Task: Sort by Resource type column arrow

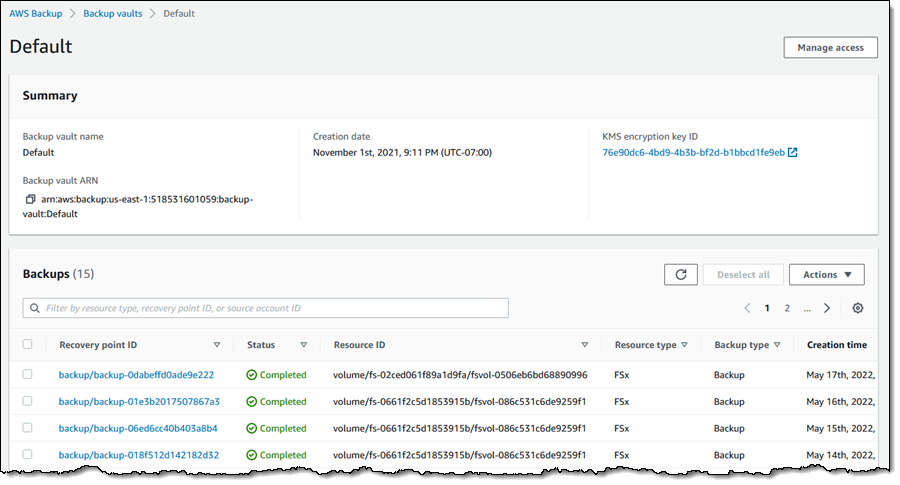Action: coord(684,345)
